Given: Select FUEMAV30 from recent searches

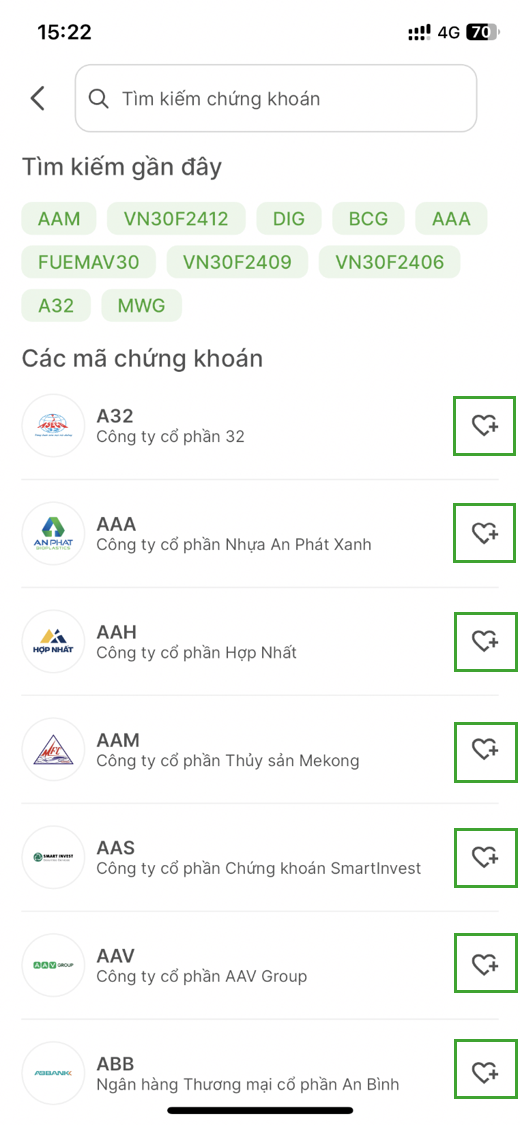Looking at the screenshot, I should pyautogui.click(x=90, y=262).
